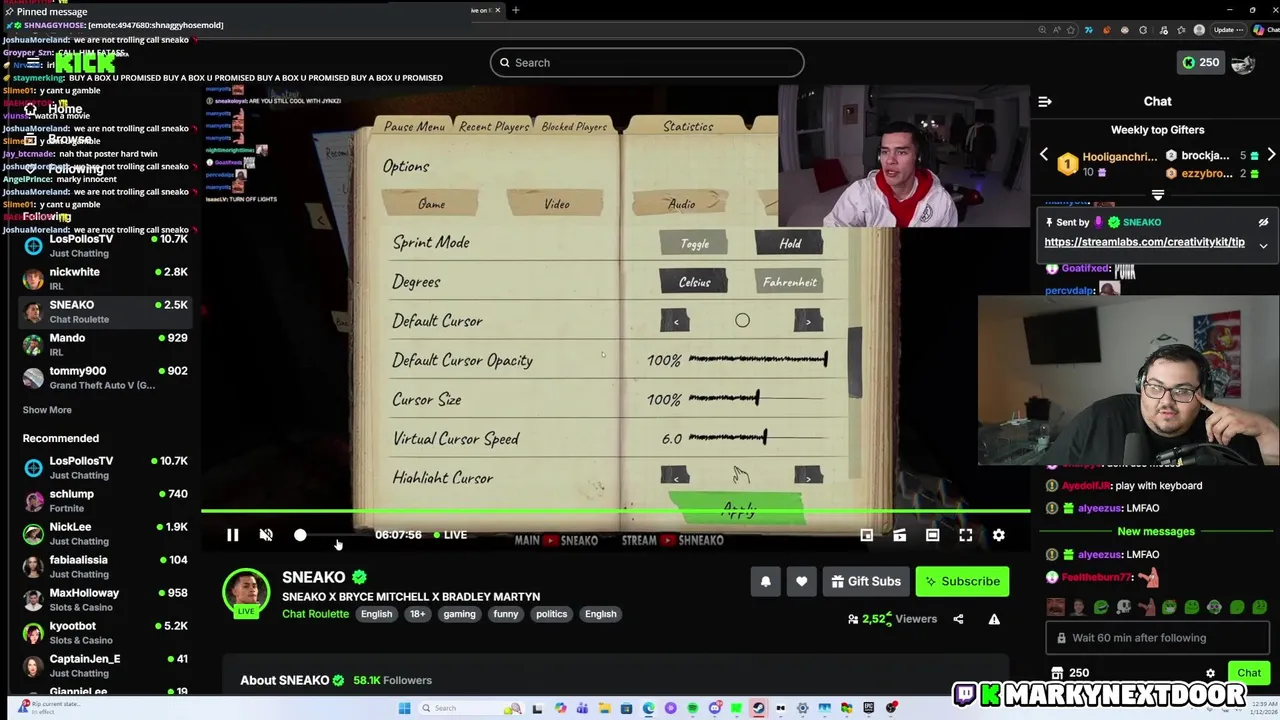Pause the live stream video
The height and width of the screenshot is (720, 1280).
pos(232,535)
